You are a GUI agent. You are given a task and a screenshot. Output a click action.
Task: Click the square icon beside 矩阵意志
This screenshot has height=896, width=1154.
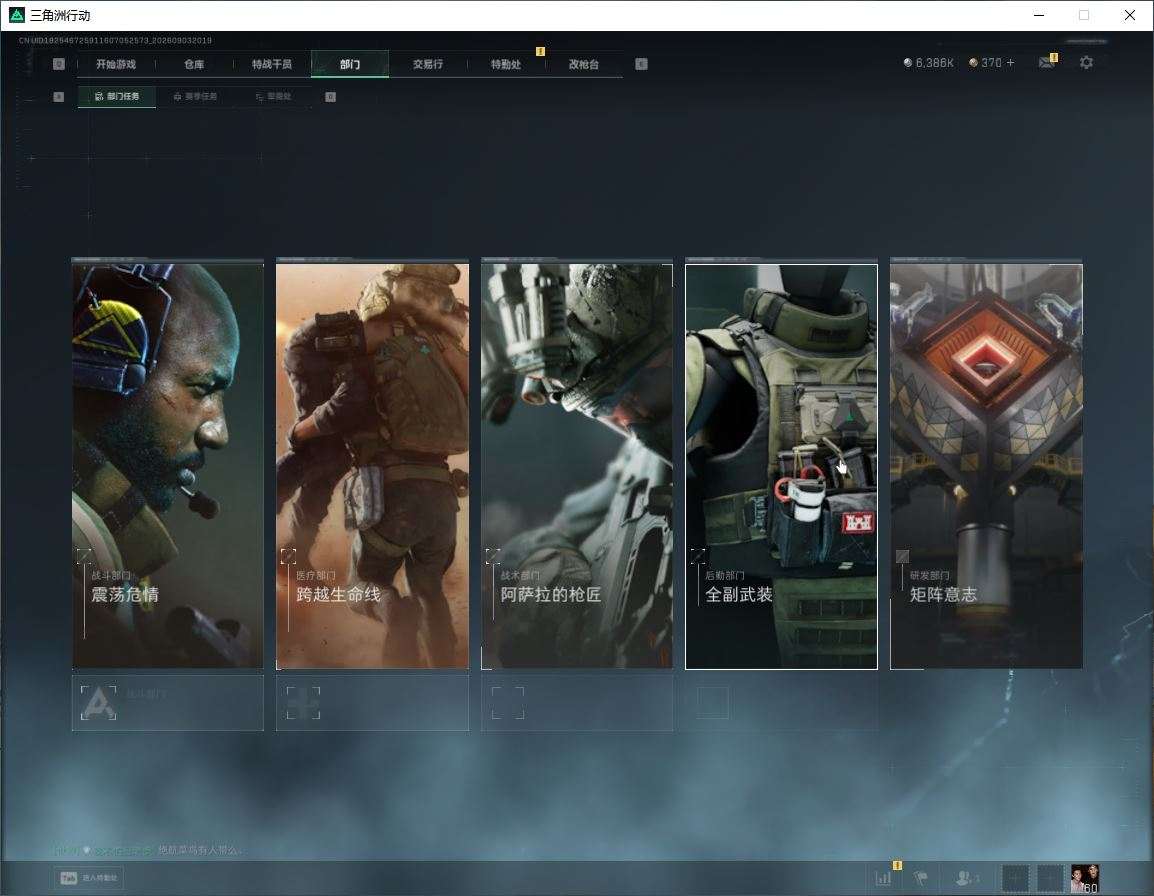(902, 556)
